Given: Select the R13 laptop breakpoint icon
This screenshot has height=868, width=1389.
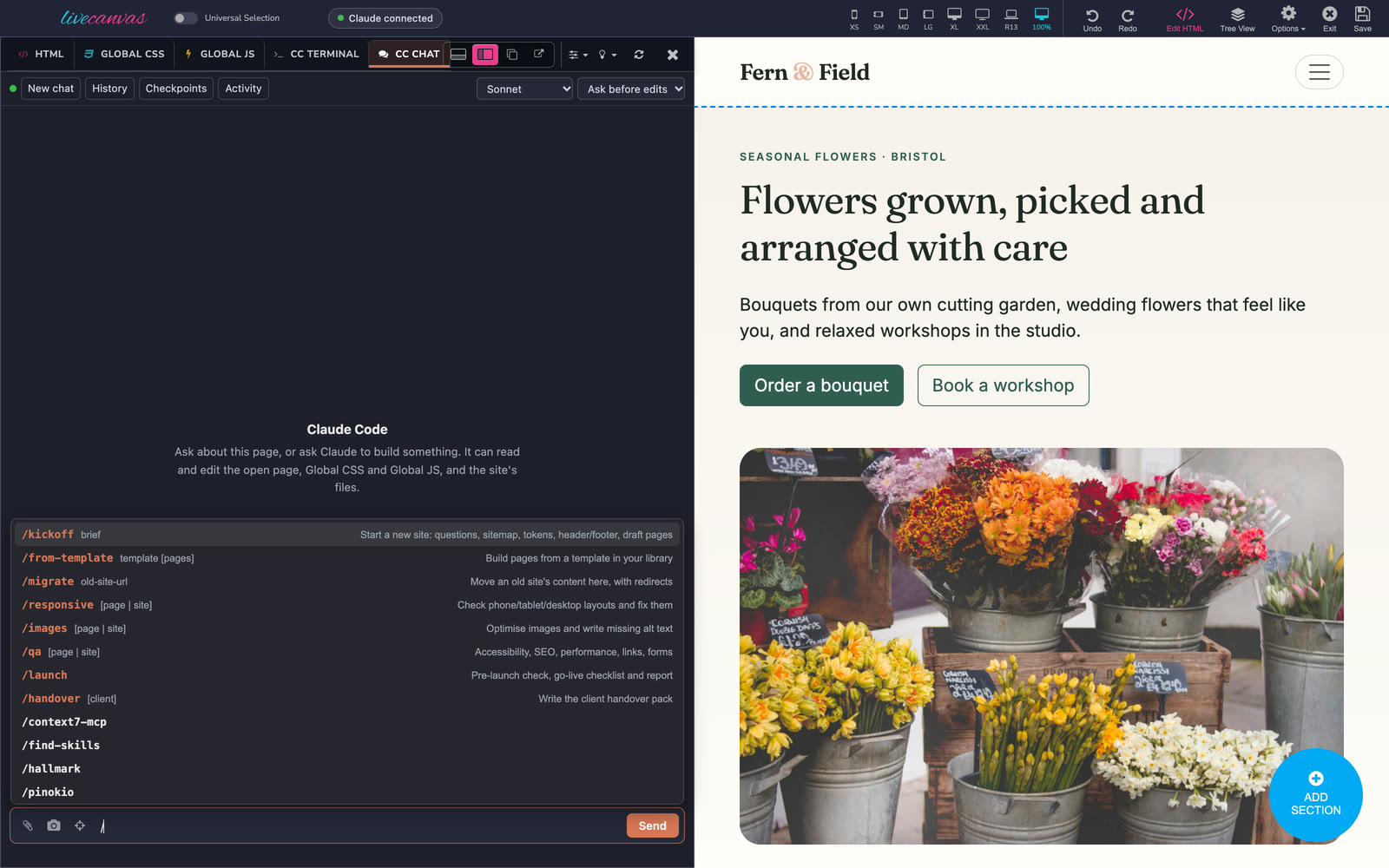Looking at the screenshot, I should pos(1011,15).
